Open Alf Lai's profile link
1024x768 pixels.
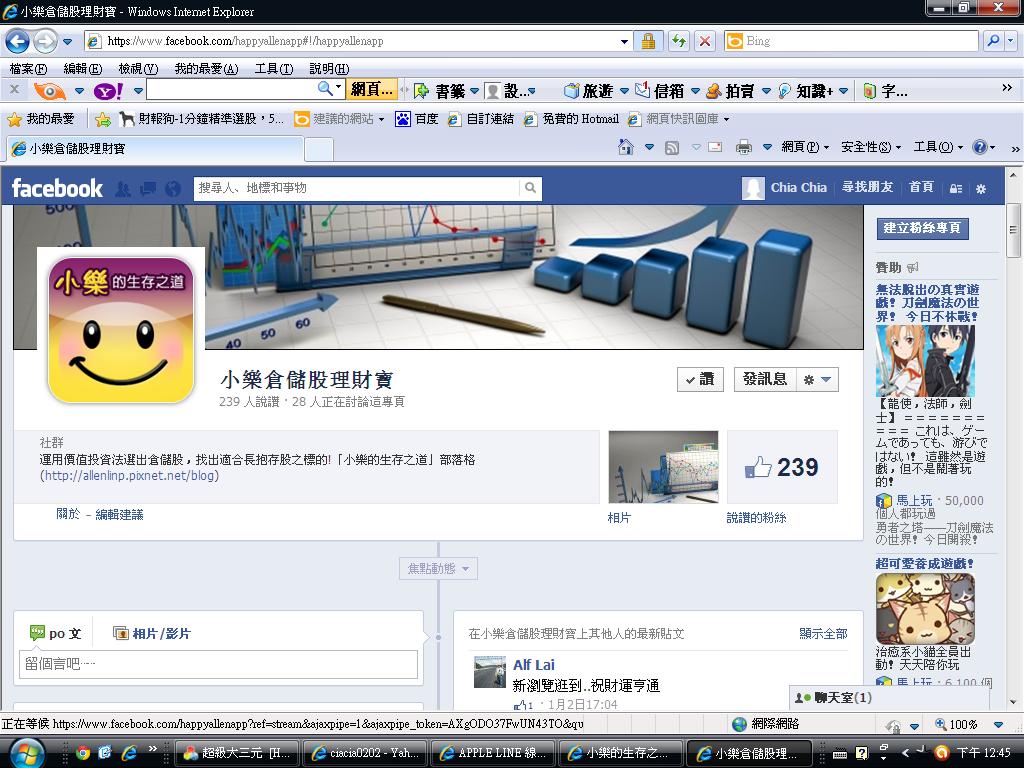coord(534,665)
